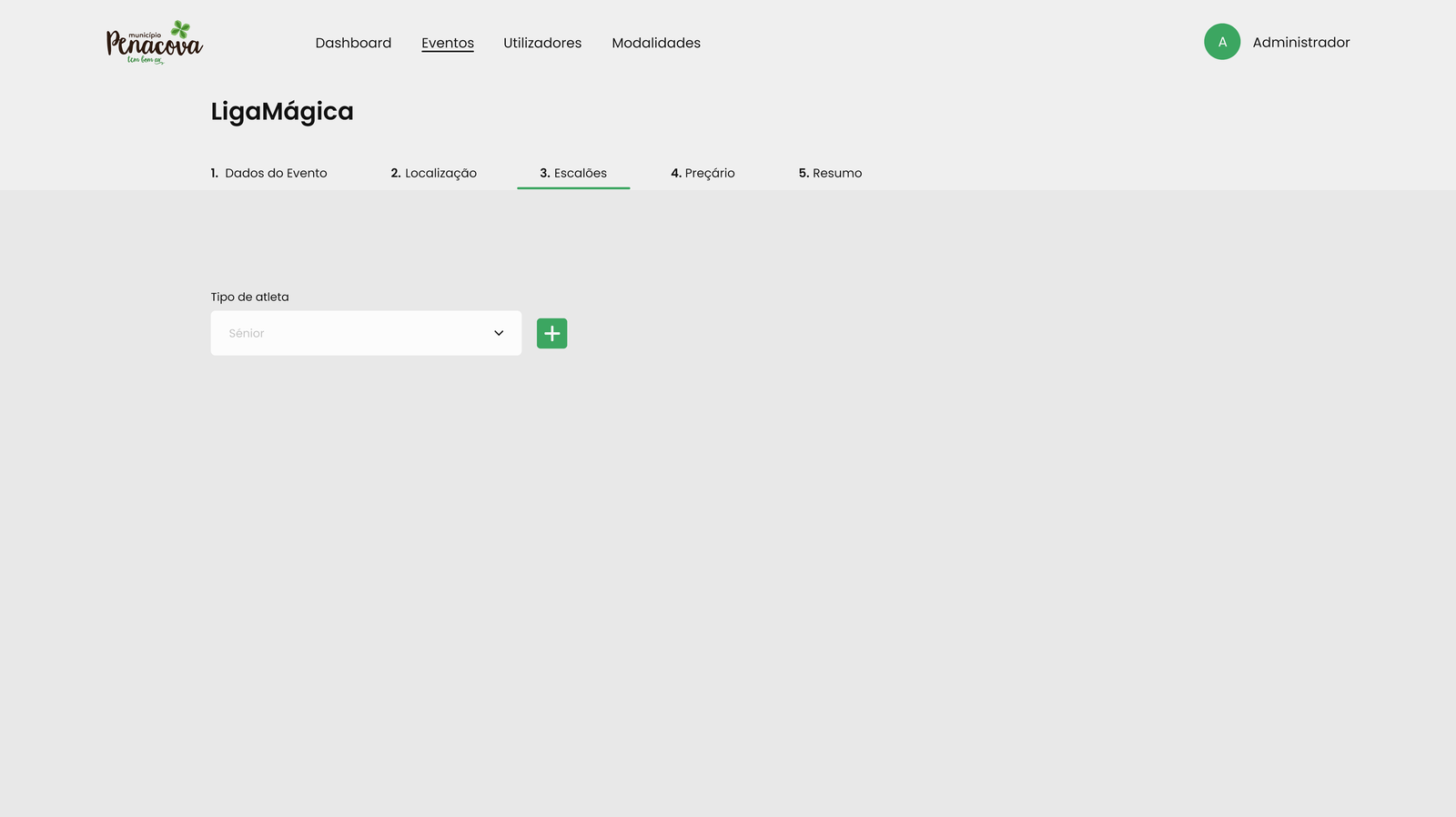Open the Modalidades menu item
The height and width of the screenshot is (817, 1456).
click(656, 43)
